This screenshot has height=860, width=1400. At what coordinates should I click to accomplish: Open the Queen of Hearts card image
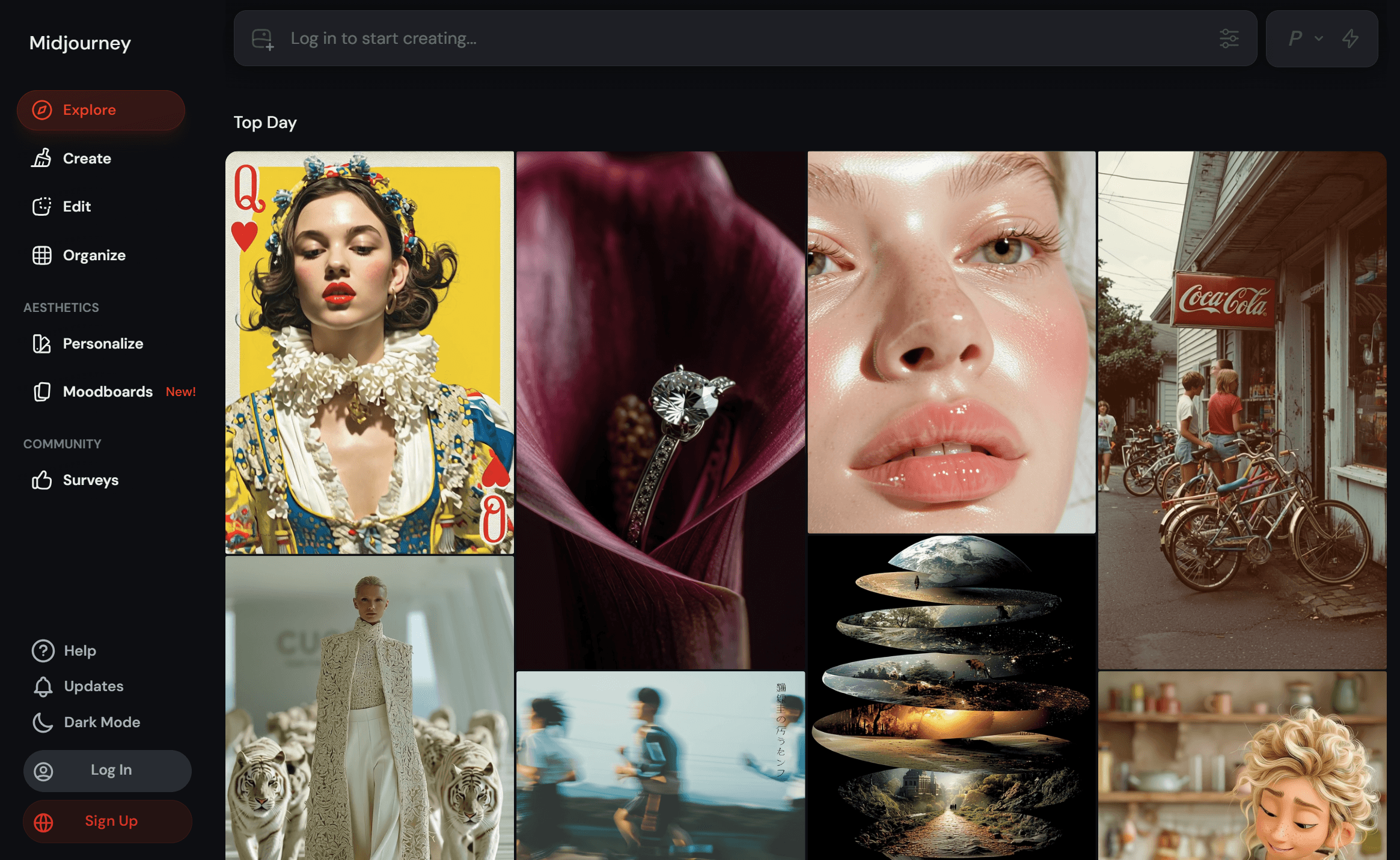pyautogui.click(x=369, y=352)
